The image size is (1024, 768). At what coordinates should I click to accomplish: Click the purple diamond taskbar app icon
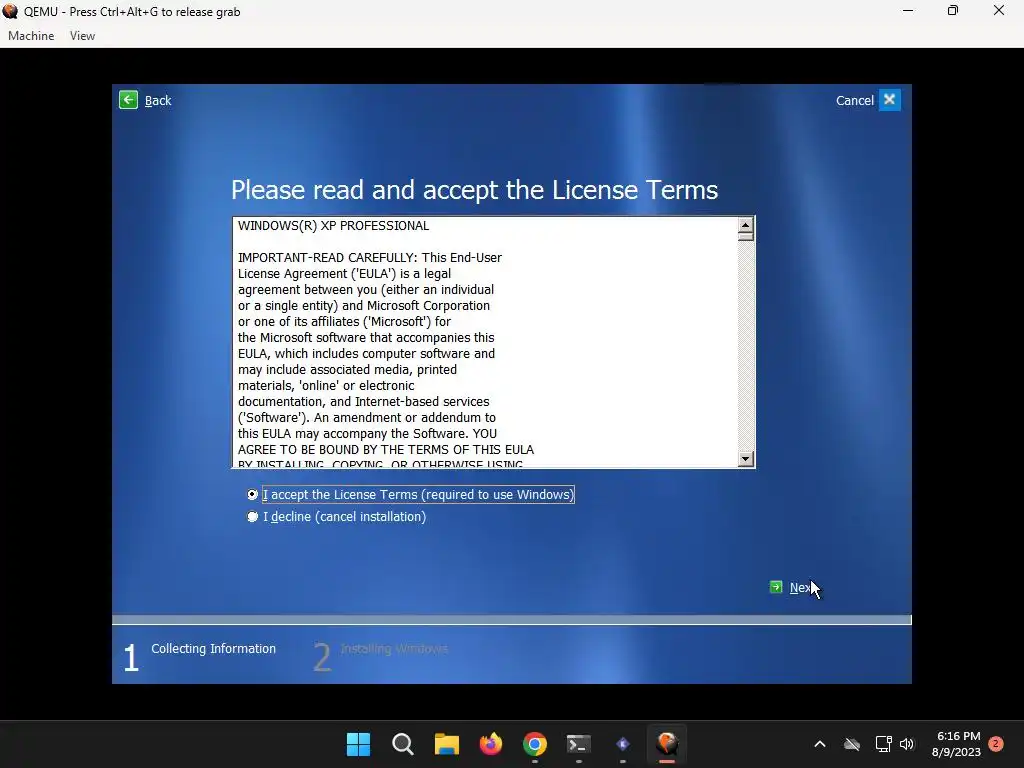pos(623,744)
